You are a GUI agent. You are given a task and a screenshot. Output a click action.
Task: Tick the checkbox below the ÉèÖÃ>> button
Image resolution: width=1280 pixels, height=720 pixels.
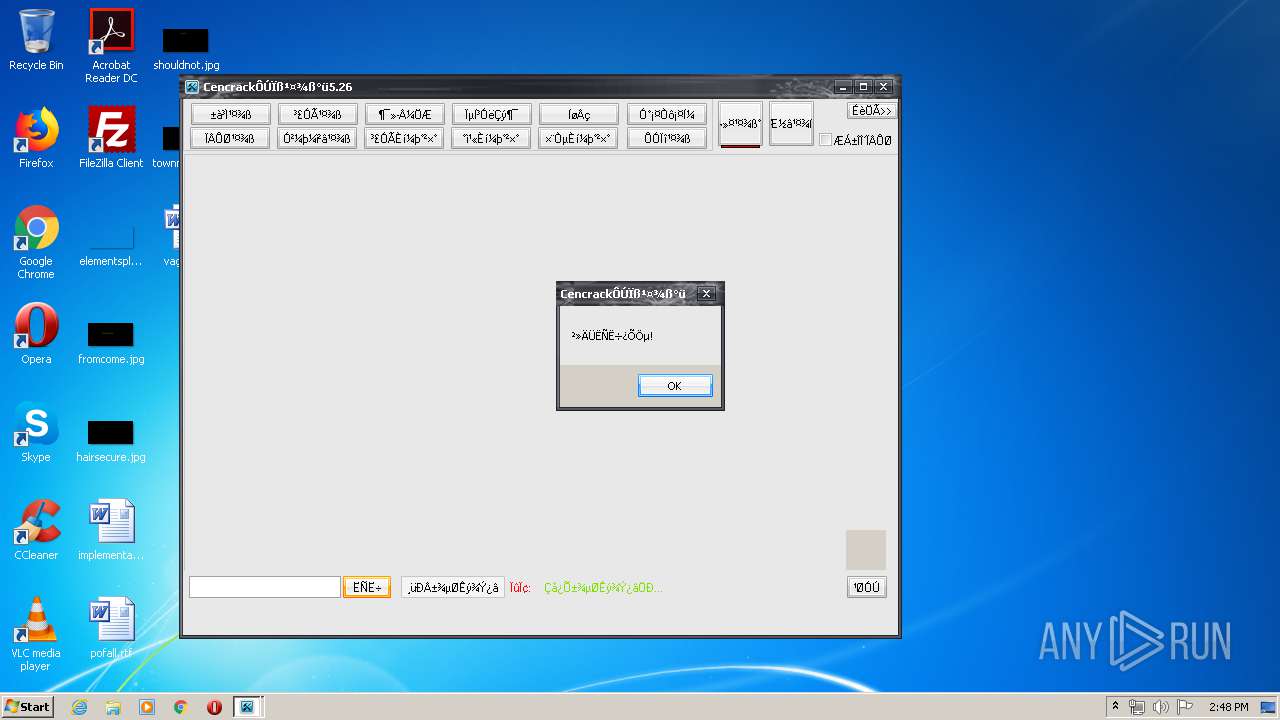click(825, 140)
